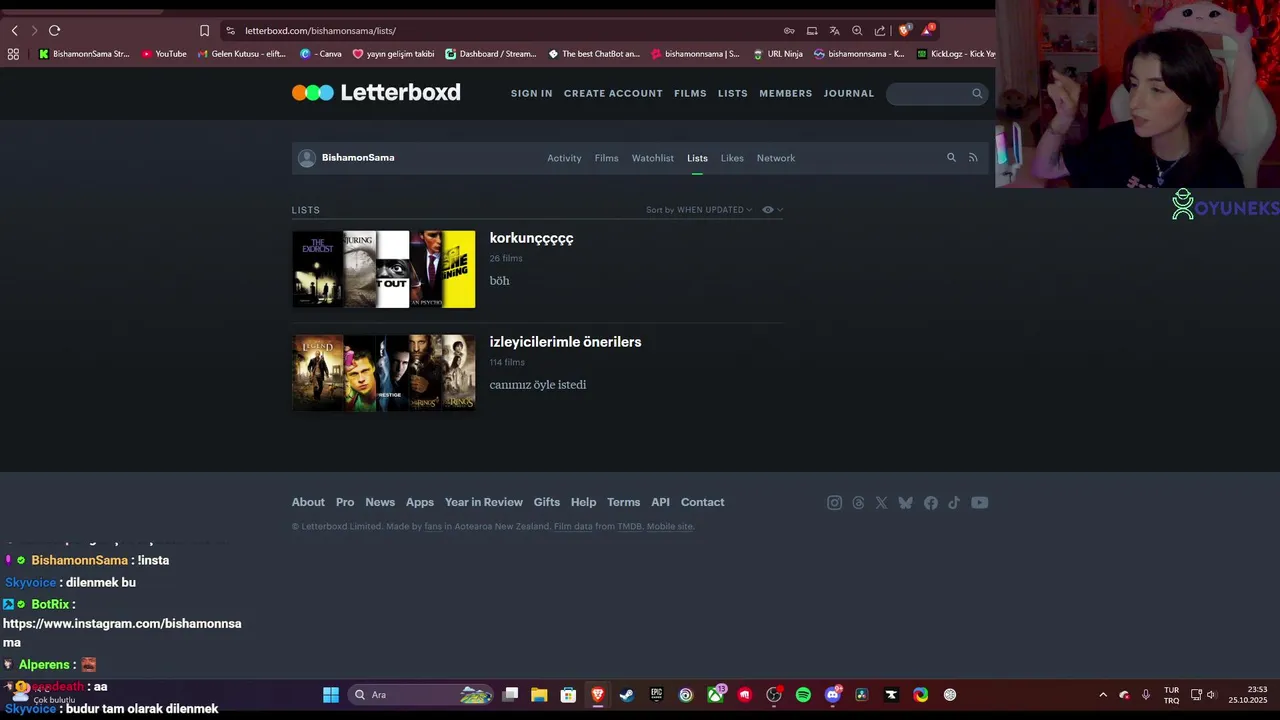
Task: Open Letterboxd YouTube footer icon
Action: (980, 503)
